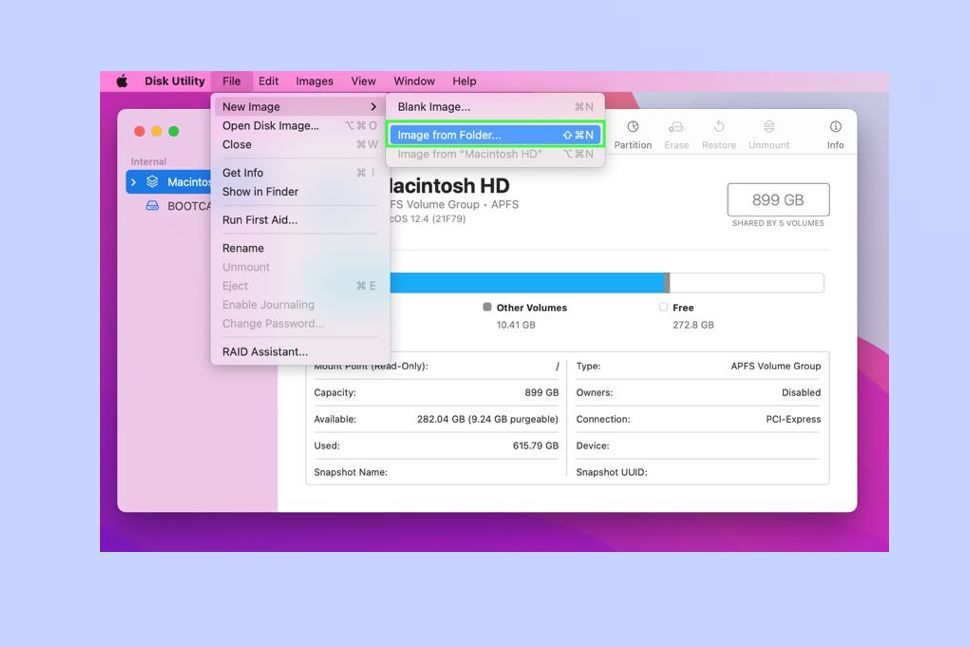Toggle the Macintosh HD sidebar disclosure chevron
This screenshot has width=970, height=647.
tap(135, 181)
